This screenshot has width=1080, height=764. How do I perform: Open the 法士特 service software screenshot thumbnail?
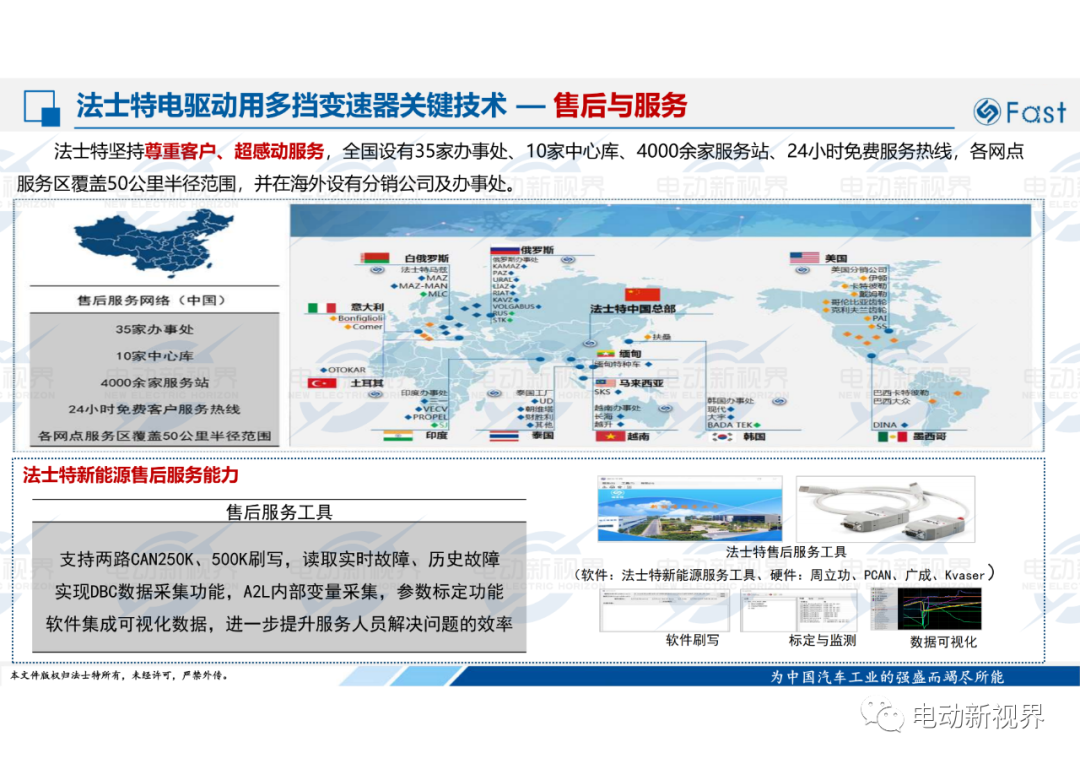pyautogui.click(x=689, y=508)
